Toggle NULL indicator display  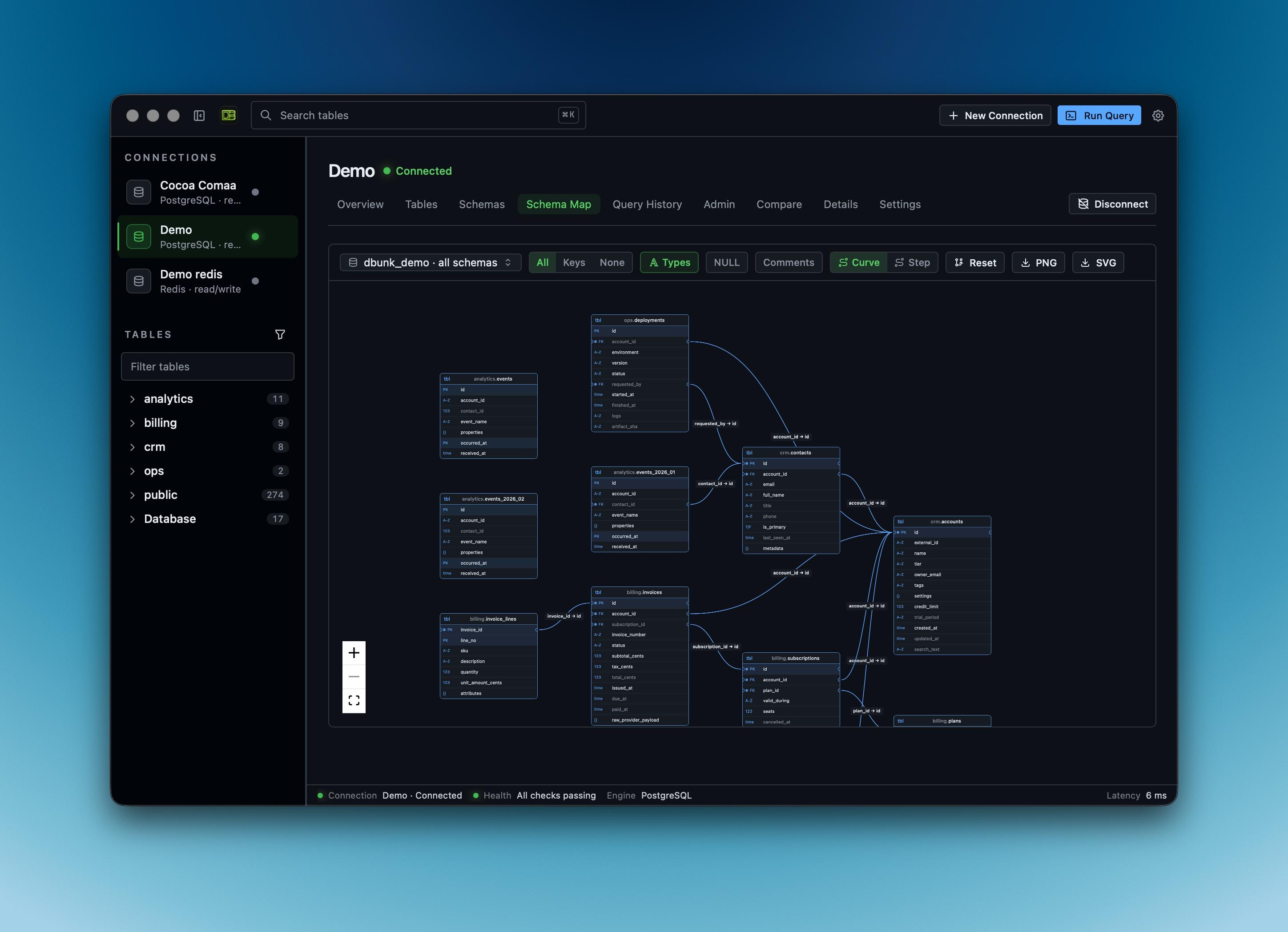(x=726, y=262)
